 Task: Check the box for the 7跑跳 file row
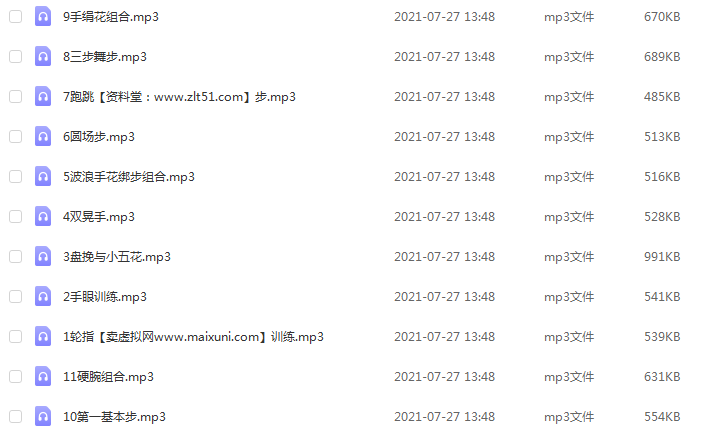(x=16, y=96)
